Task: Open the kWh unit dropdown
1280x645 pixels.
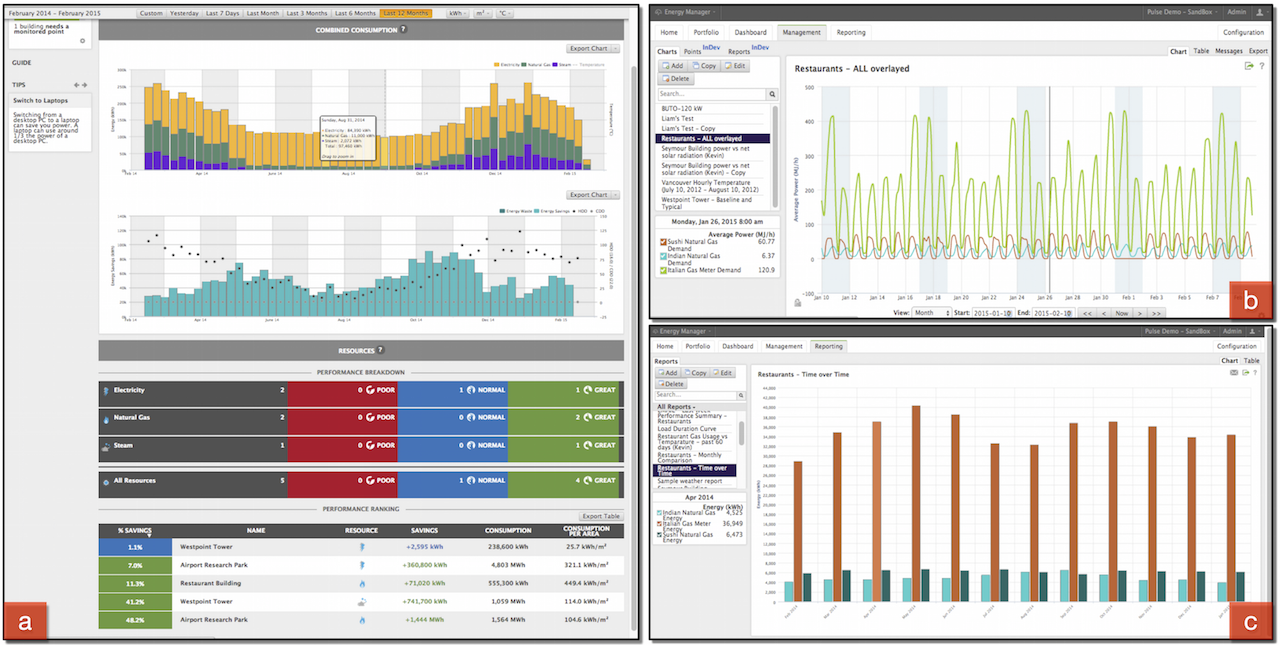Action: (457, 13)
